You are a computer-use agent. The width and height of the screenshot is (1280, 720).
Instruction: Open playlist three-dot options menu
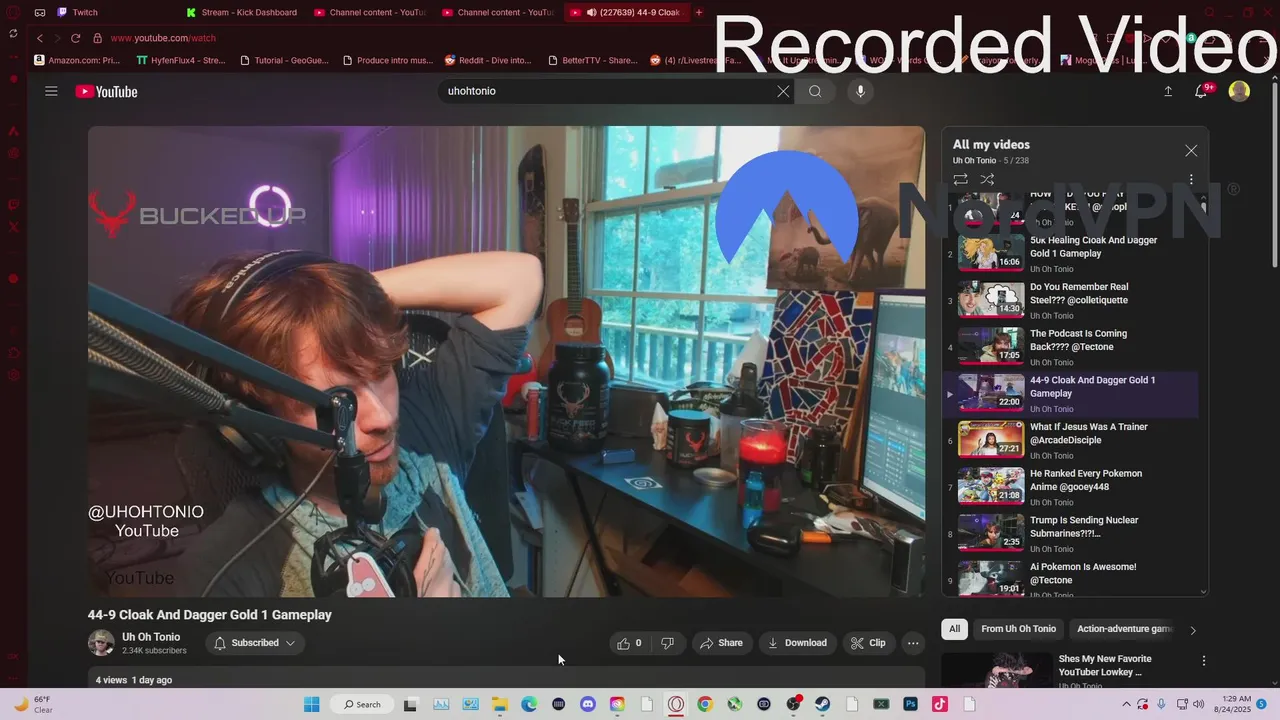pyautogui.click(x=1191, y=179)
